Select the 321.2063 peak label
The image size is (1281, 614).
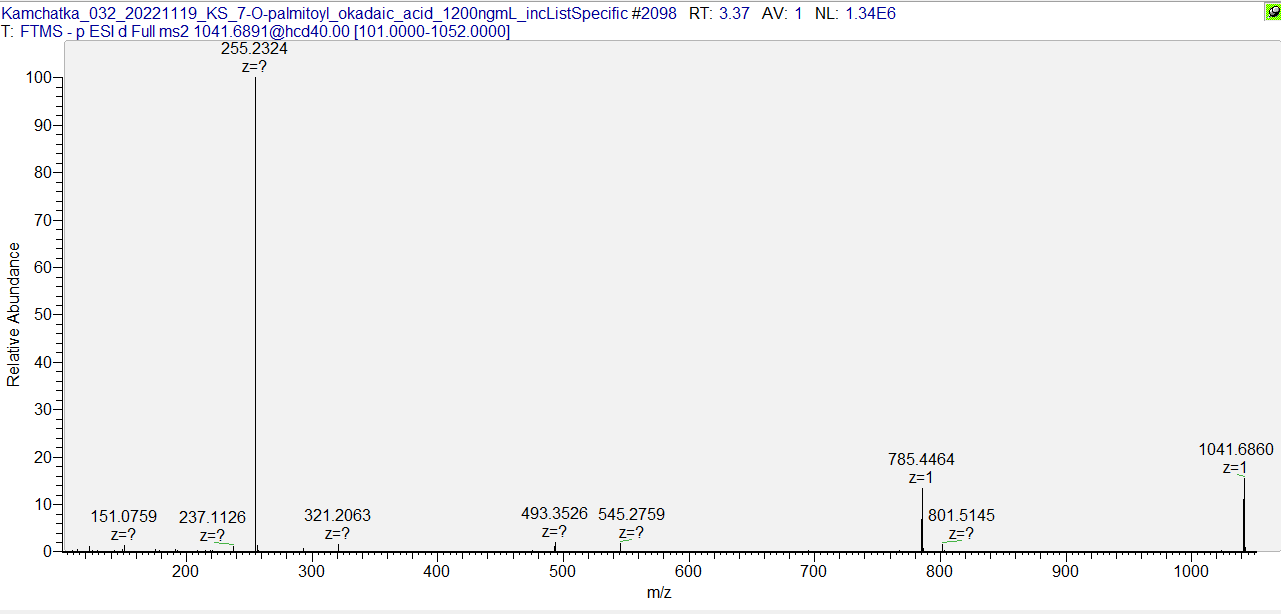337,516
